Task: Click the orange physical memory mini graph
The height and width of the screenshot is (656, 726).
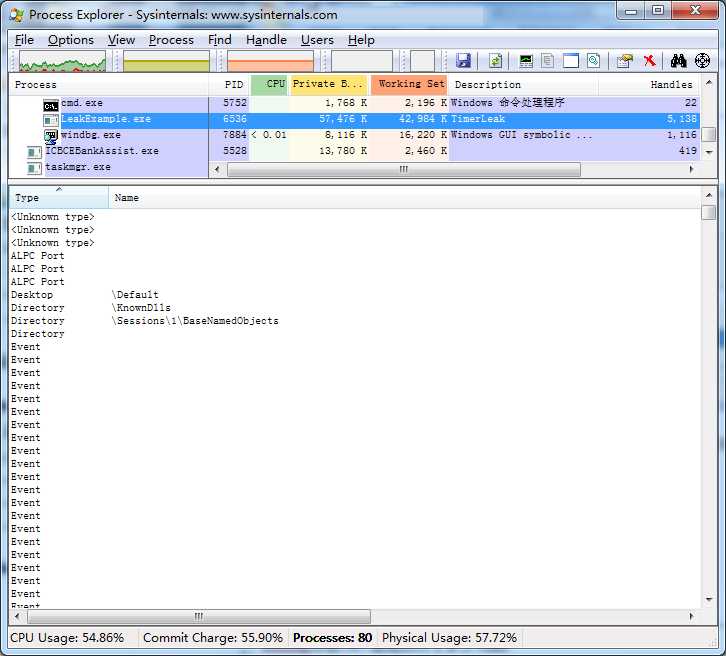Action: (x=270, y=61)
